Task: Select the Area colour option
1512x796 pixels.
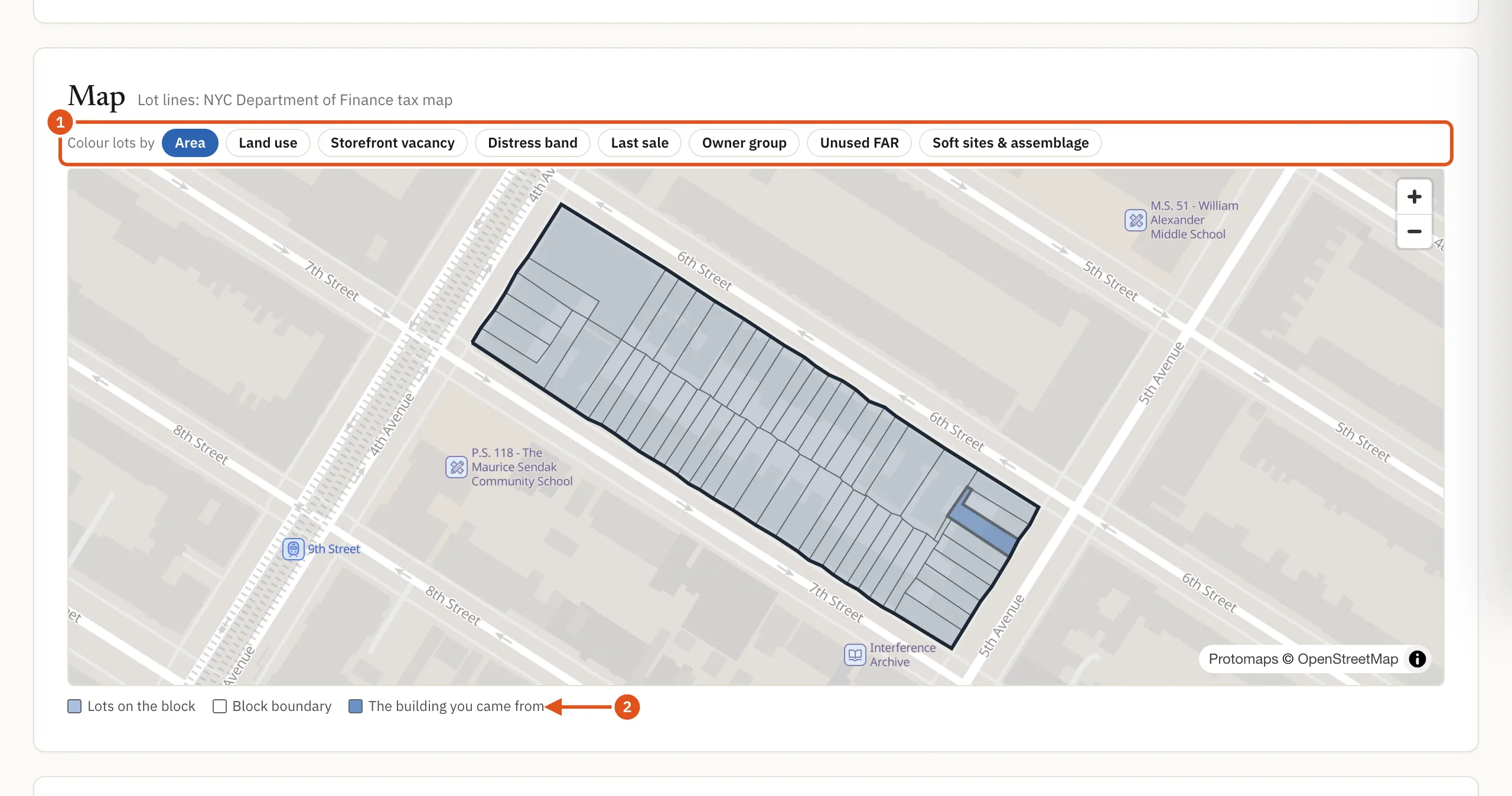Action: pyautogui.click(x=190, y=143)
